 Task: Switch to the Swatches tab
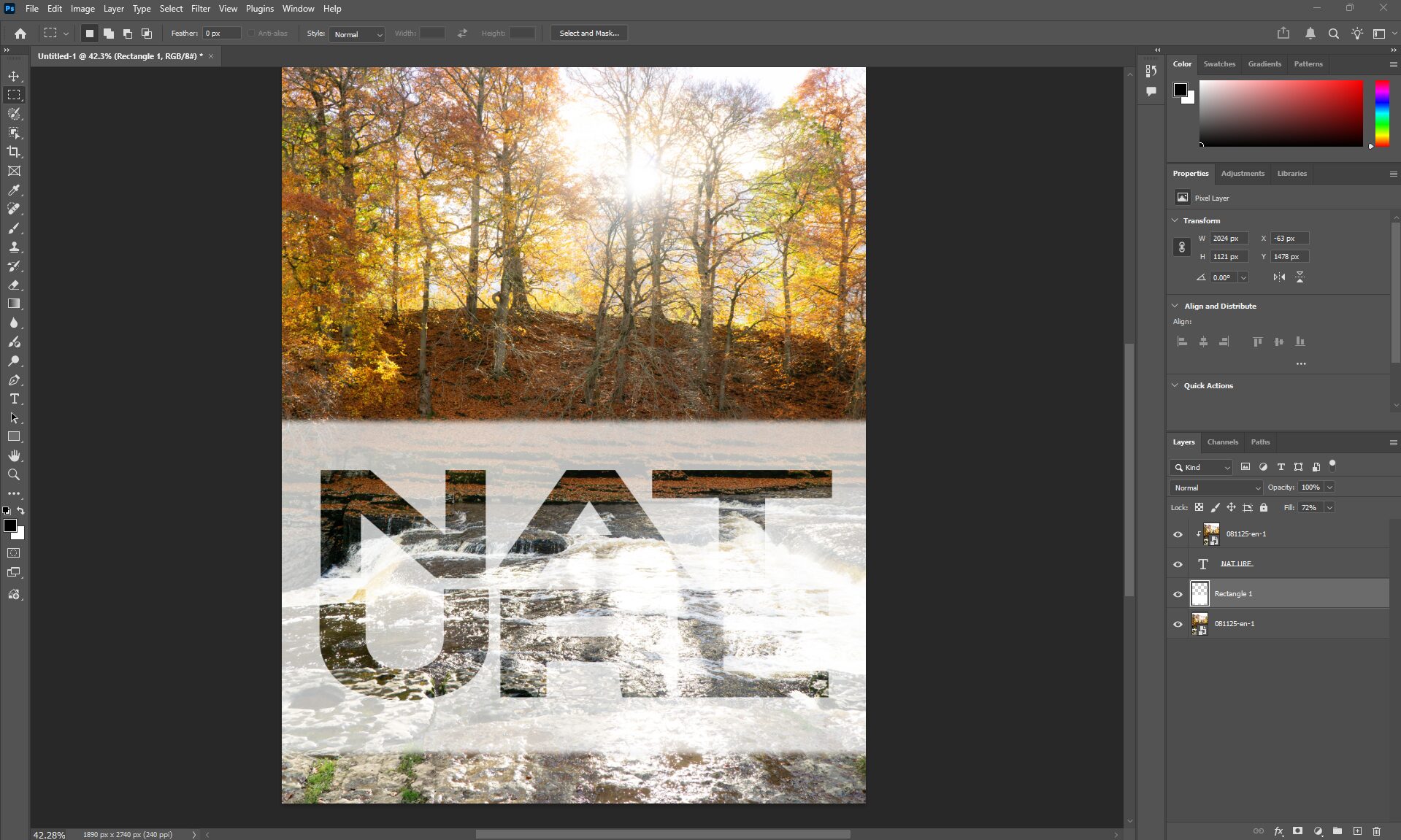(x=1219, y=64)
